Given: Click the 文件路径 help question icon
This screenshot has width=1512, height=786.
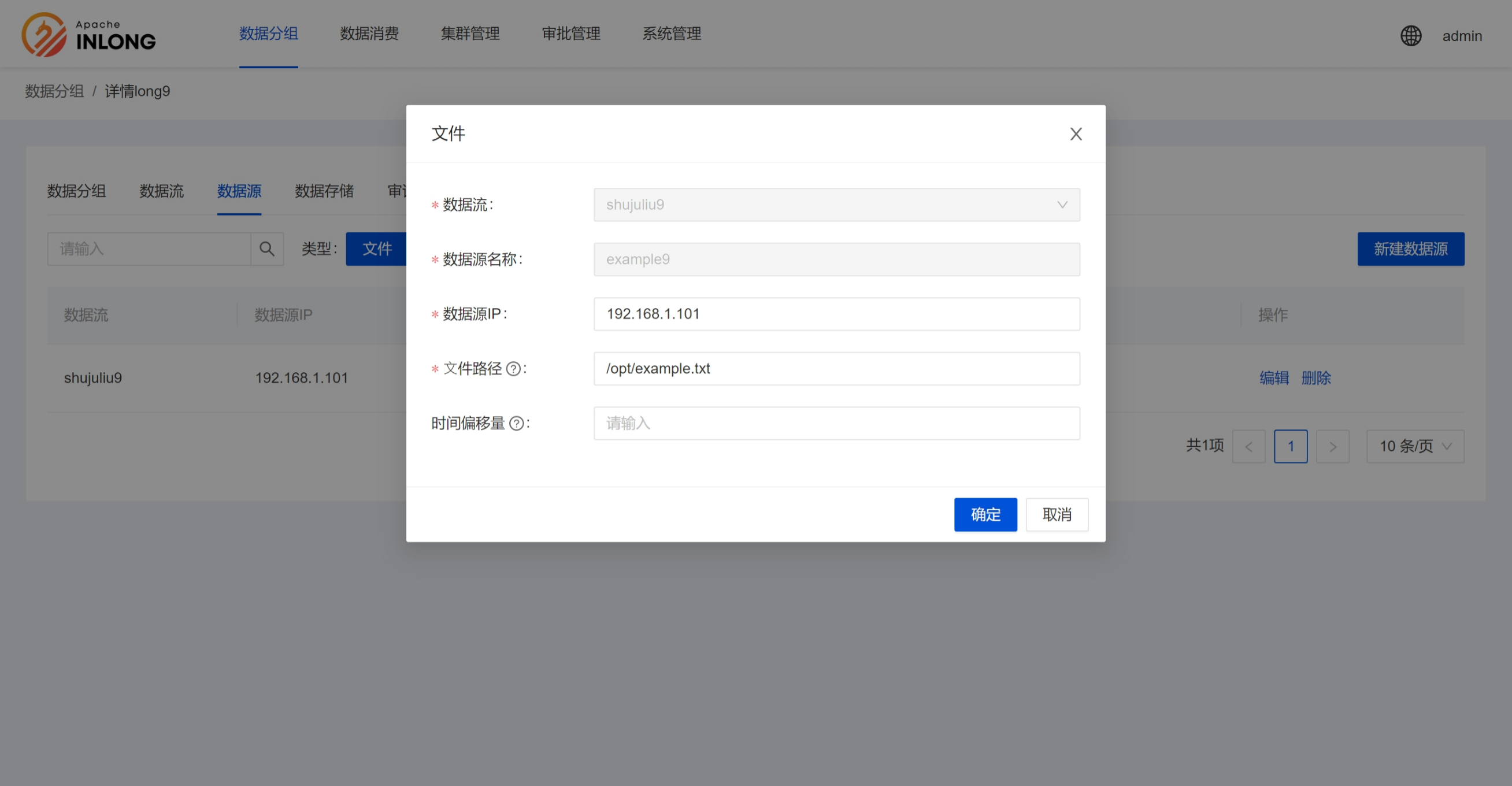Looking at the screenshot, I should 513,369.
